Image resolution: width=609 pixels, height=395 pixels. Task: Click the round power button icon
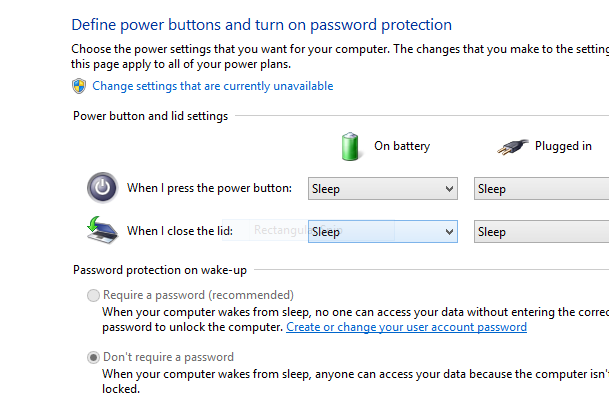pyautogui.click(x=103, y=188)
